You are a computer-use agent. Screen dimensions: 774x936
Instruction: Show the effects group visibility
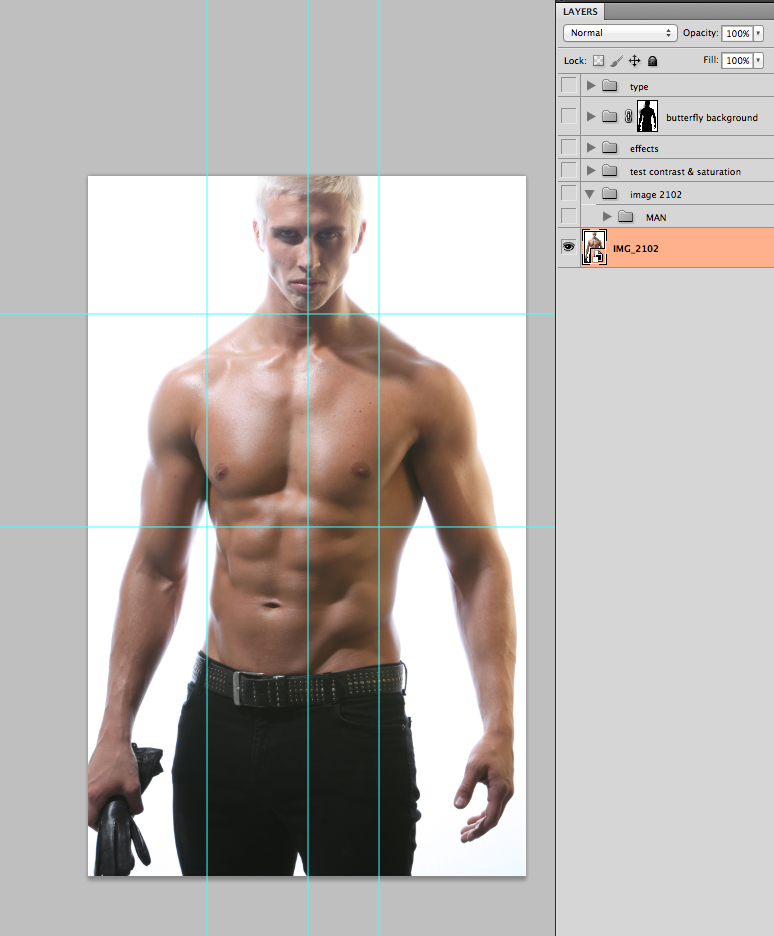pos(569,147)
